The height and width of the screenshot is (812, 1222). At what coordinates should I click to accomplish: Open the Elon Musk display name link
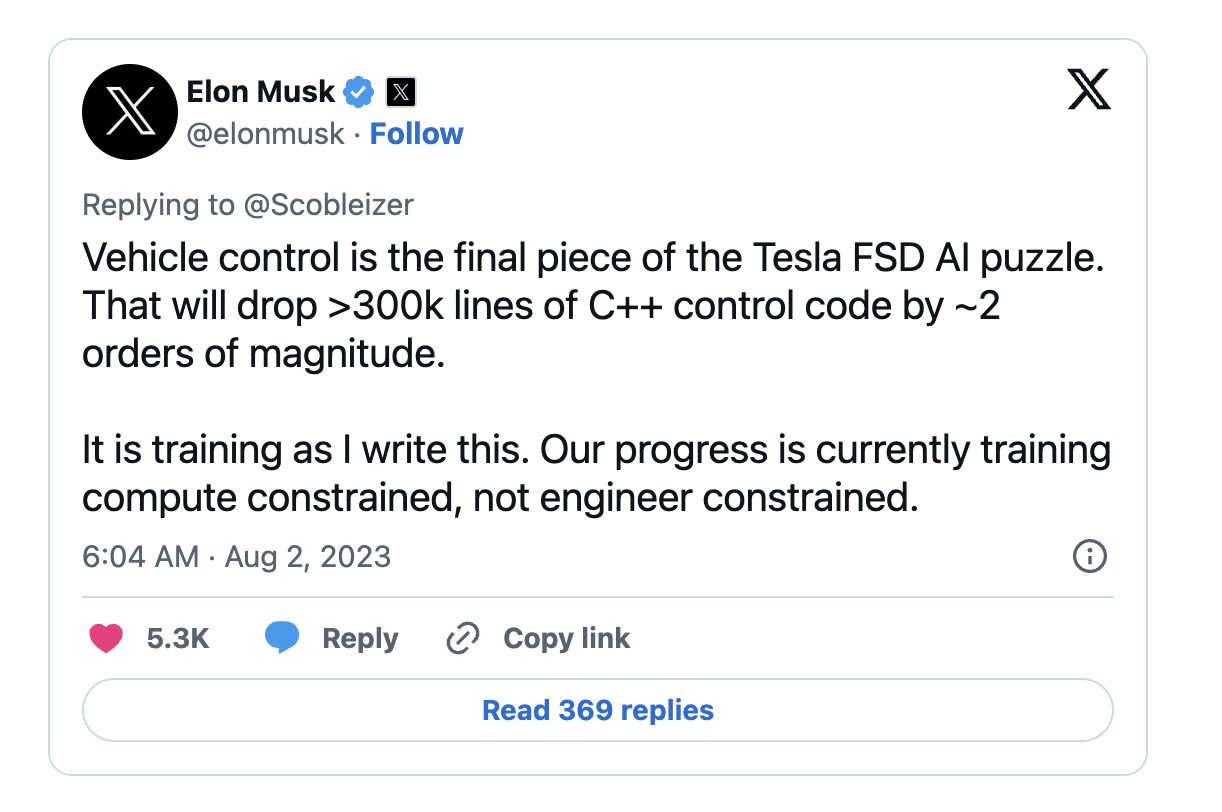click(260, 92)
